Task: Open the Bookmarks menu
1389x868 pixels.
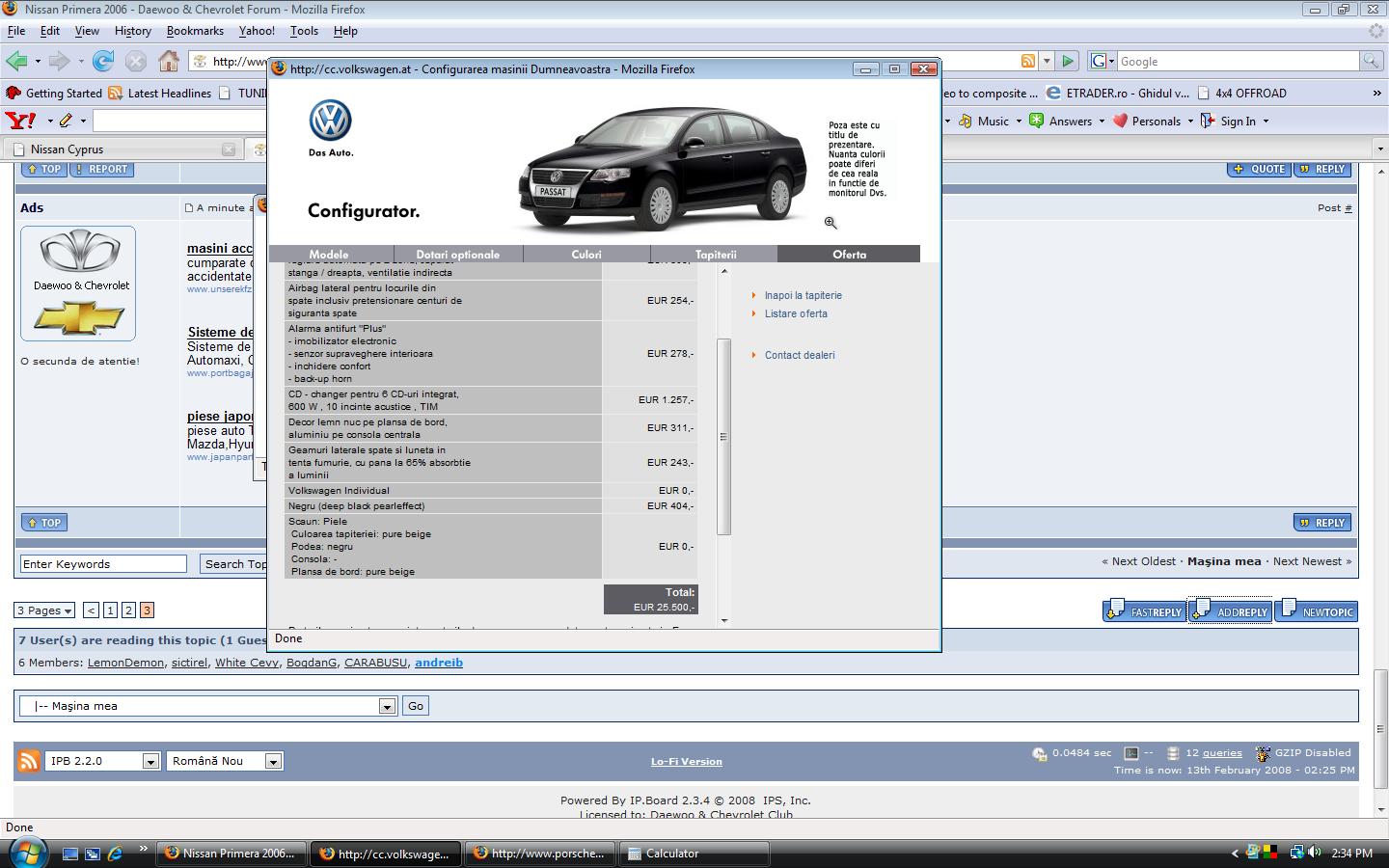Action: [x=195, y=31]
